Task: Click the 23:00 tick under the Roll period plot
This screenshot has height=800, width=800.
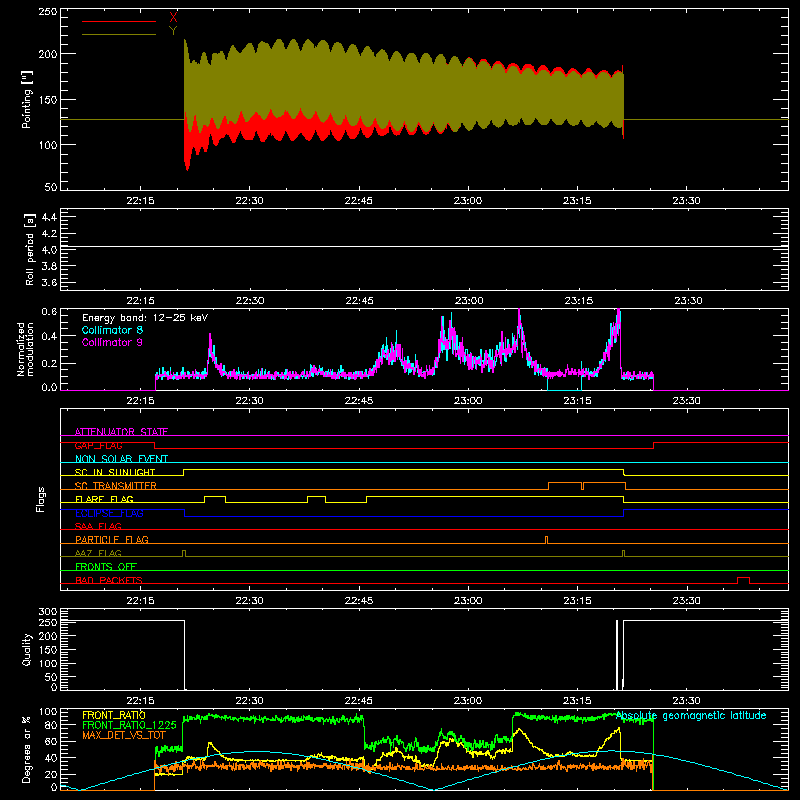Action: [x=469, y=301]
